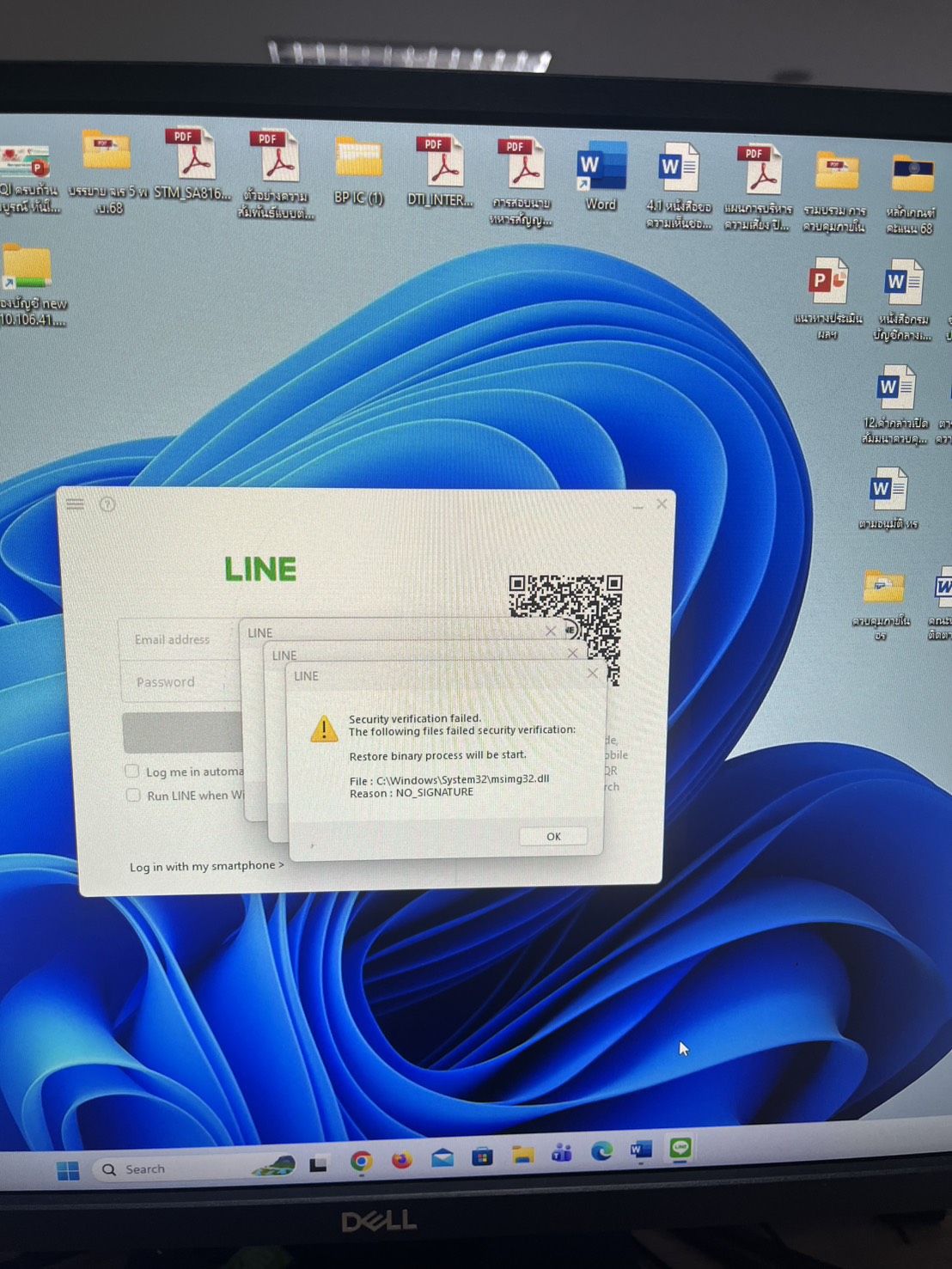Click the search highlight image in taskbar search
Screen dimensions: 952x1269
click(273, 1166)
